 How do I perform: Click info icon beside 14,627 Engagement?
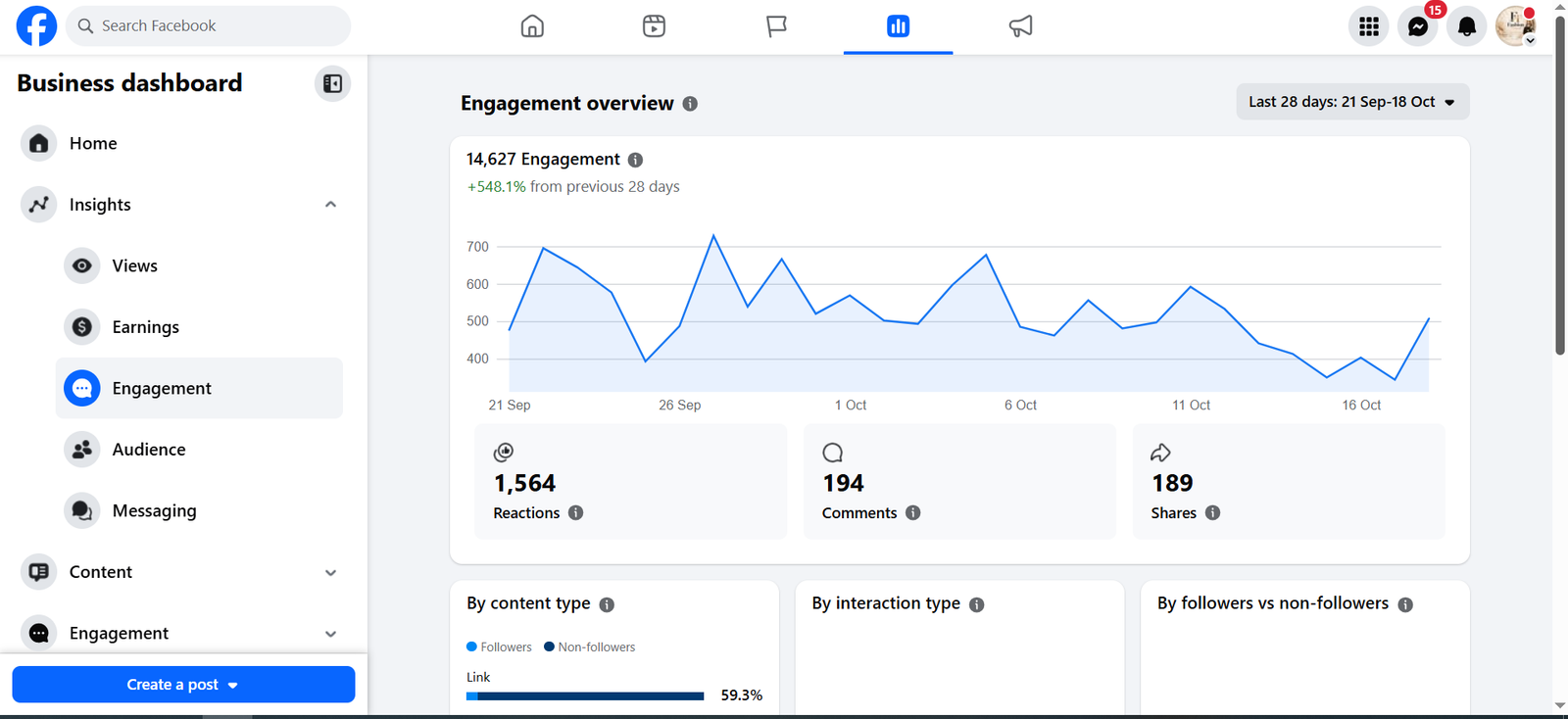pos(635,160)
